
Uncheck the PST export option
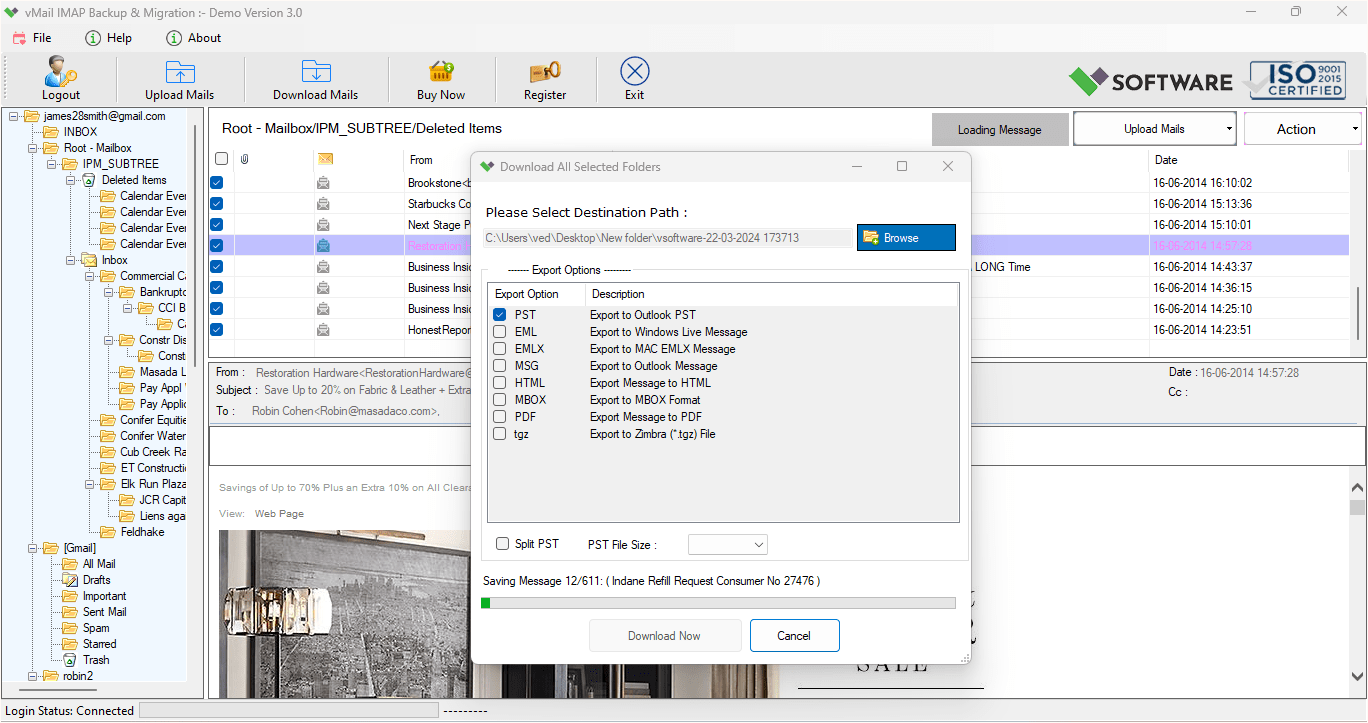[500, 315]
